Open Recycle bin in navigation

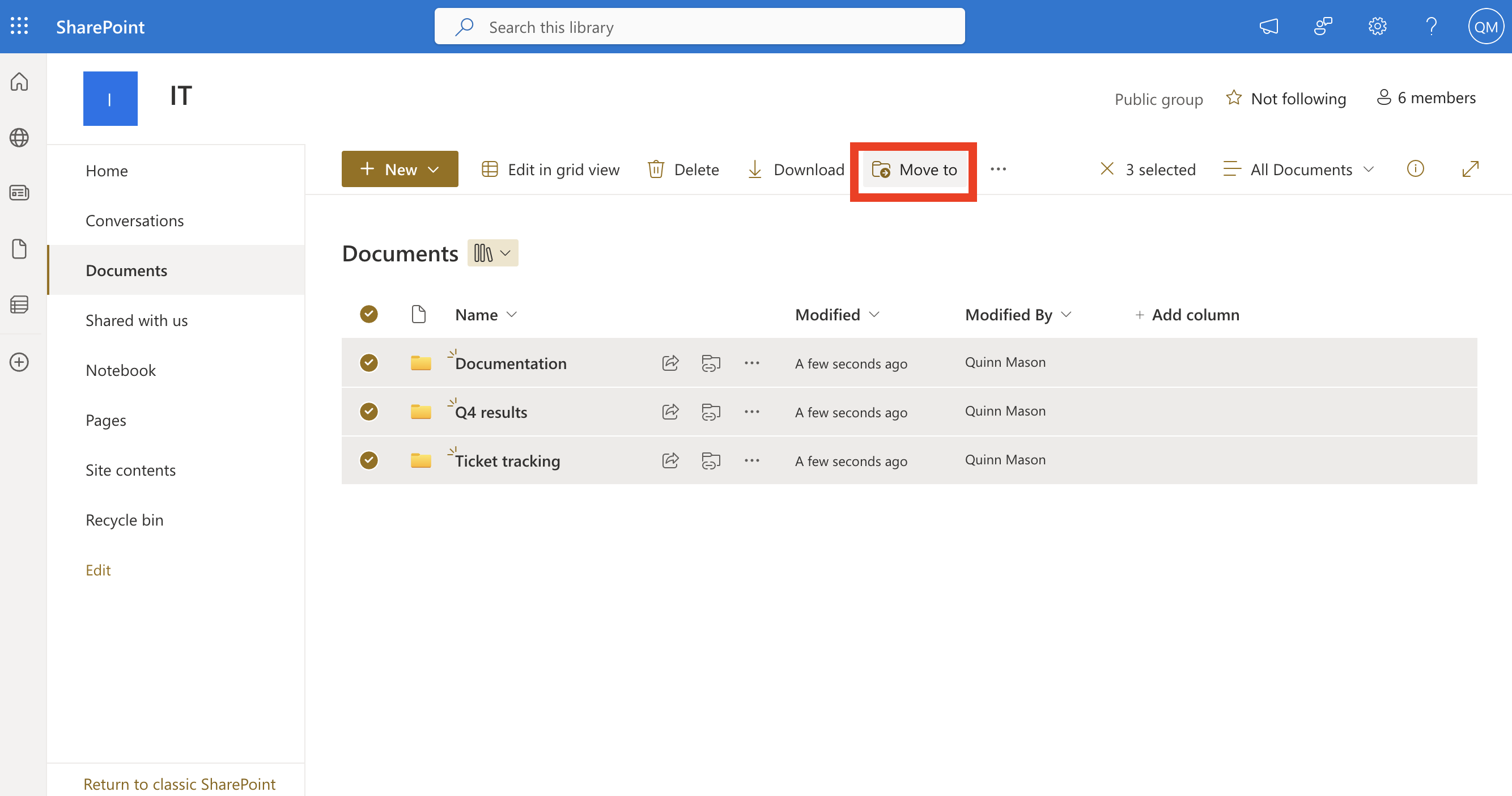click(x=125, y=520)
